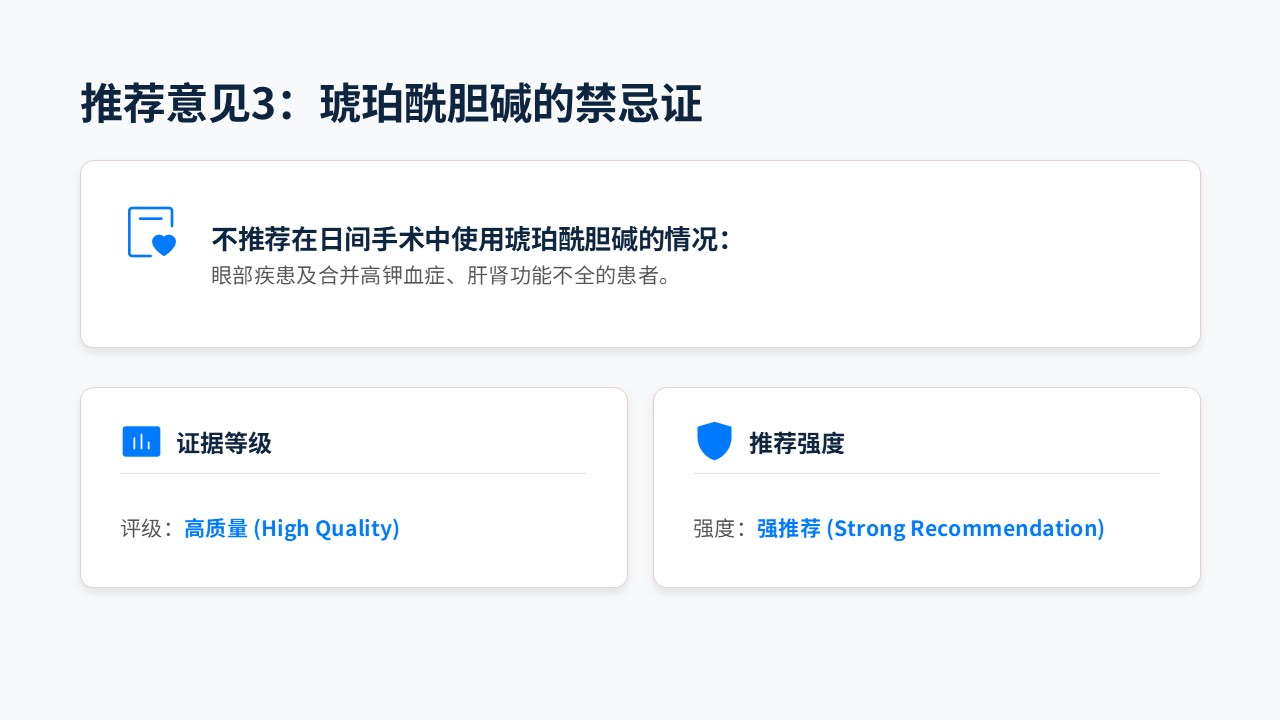Click the blue 强推荐 text
Image resolution: width=1280 pixels, height=720 pixels.
(789, 528)
